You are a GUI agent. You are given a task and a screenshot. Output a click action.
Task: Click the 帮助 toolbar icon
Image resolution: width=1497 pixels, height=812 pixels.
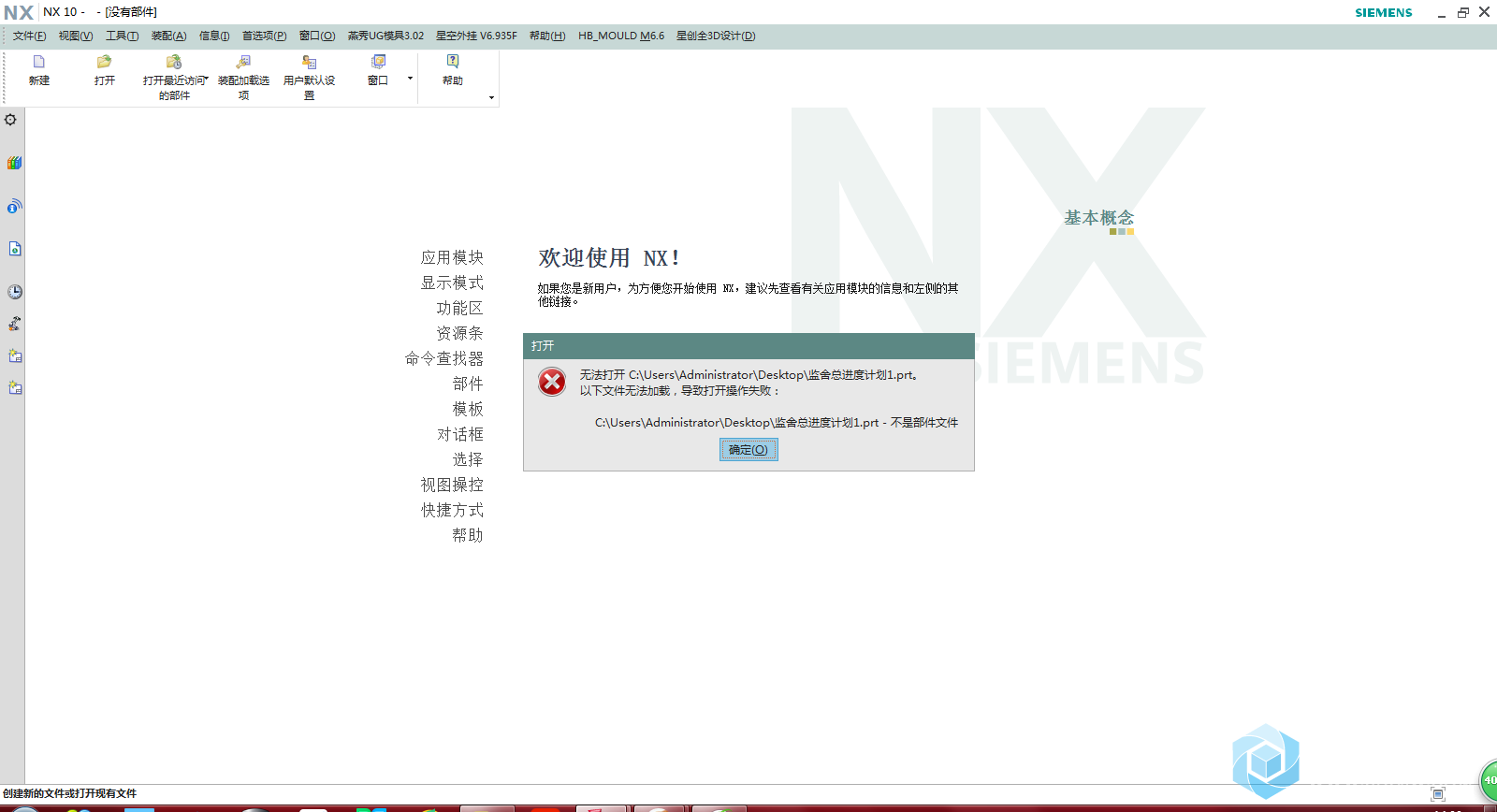pos(453,62)
